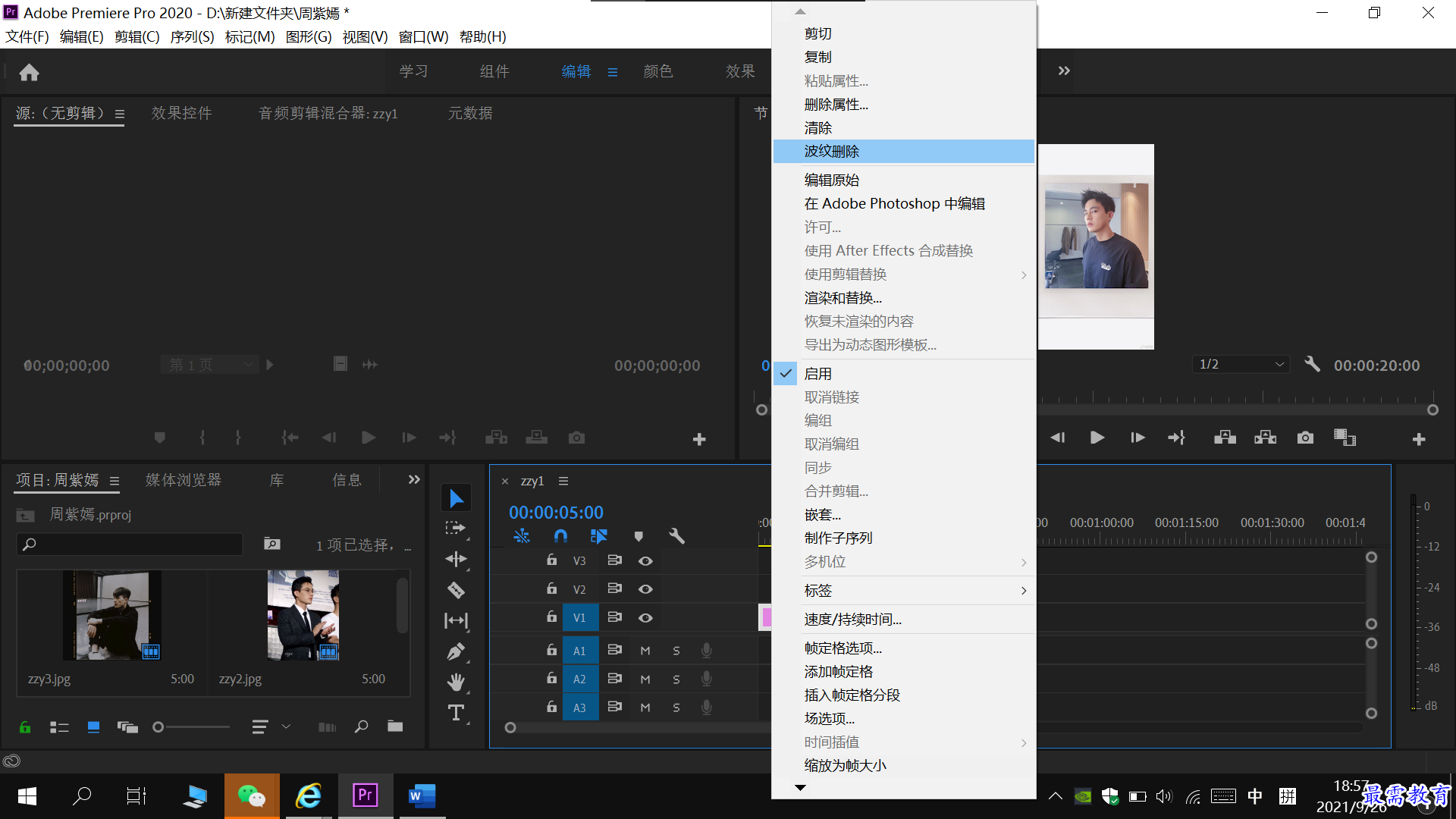Screen dimensions: 1456x819
Task: Open source panel hamburger menu
Action: coord(120,114)
